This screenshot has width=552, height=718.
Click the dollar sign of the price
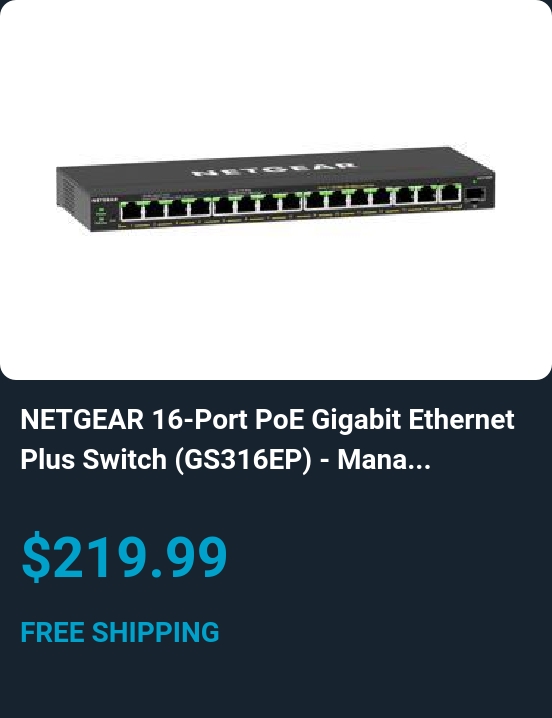[36, 557]
